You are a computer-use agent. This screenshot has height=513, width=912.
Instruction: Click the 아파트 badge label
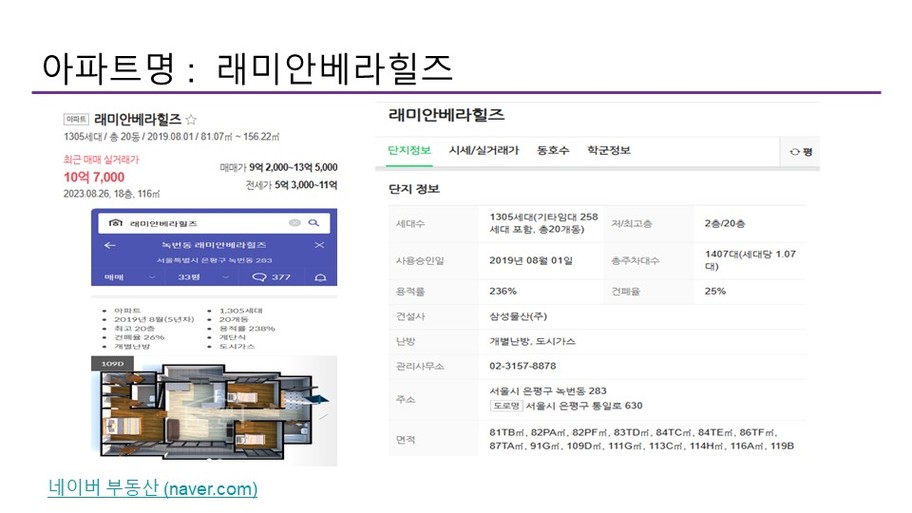pos(76,119)
